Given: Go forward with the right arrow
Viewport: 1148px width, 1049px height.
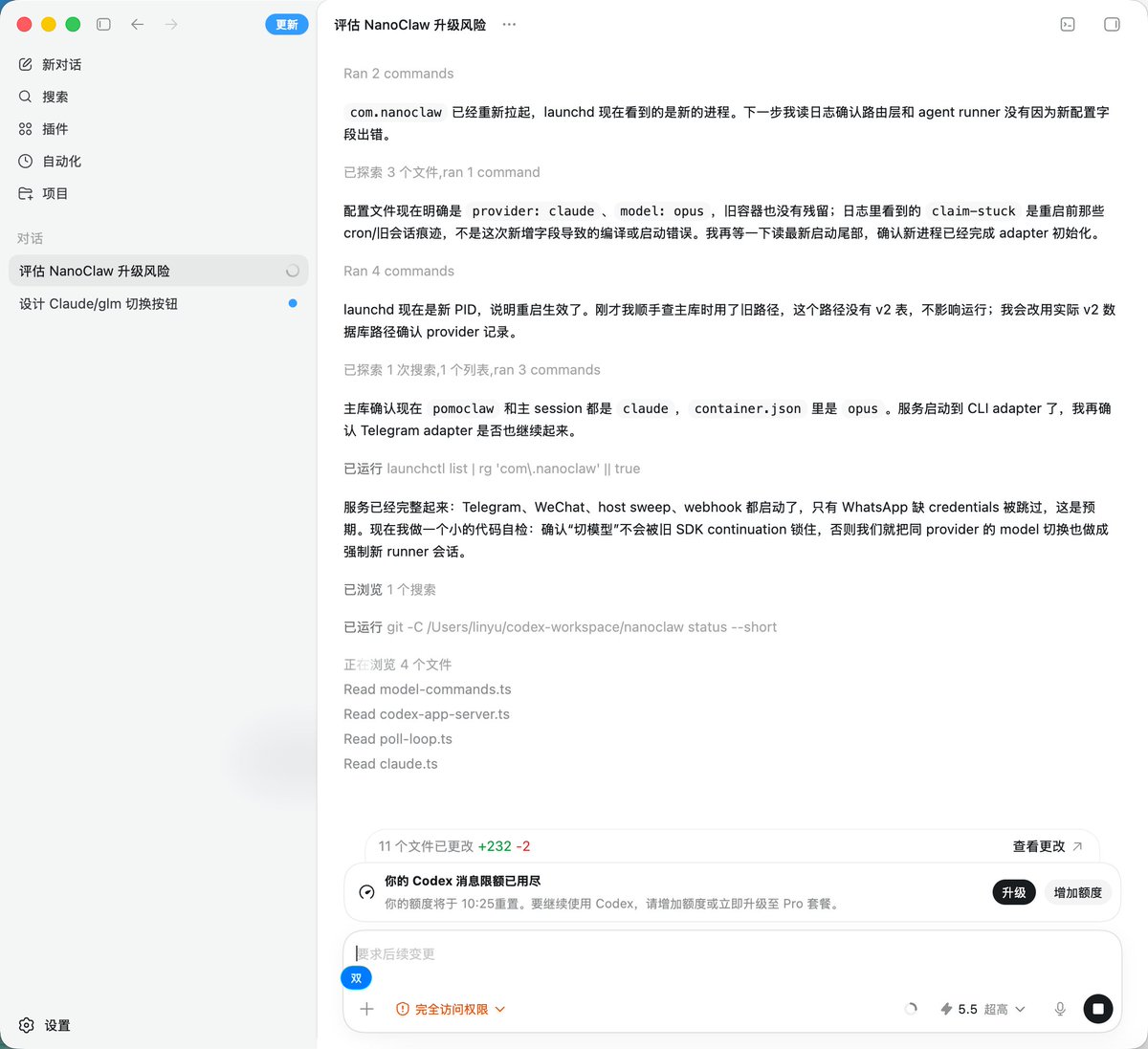Looking at the screenshot, I should [x=171, y=24].
